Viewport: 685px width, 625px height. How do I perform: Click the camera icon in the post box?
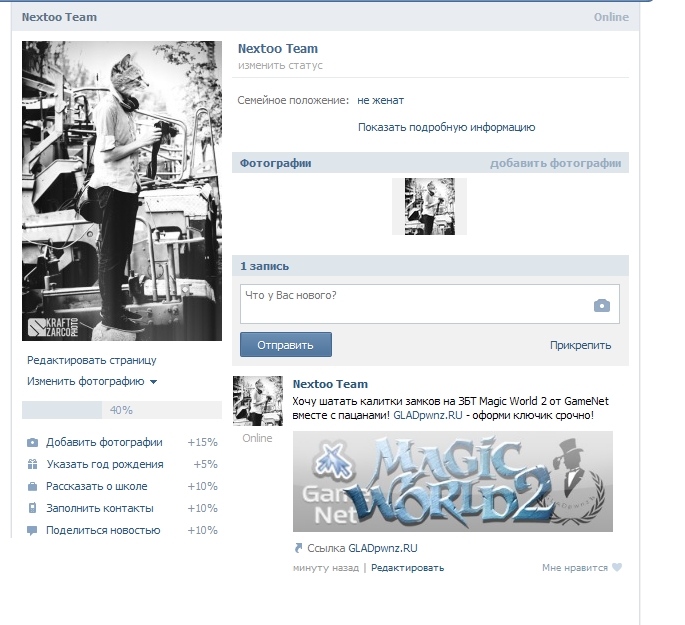click(x=602, y=306)
